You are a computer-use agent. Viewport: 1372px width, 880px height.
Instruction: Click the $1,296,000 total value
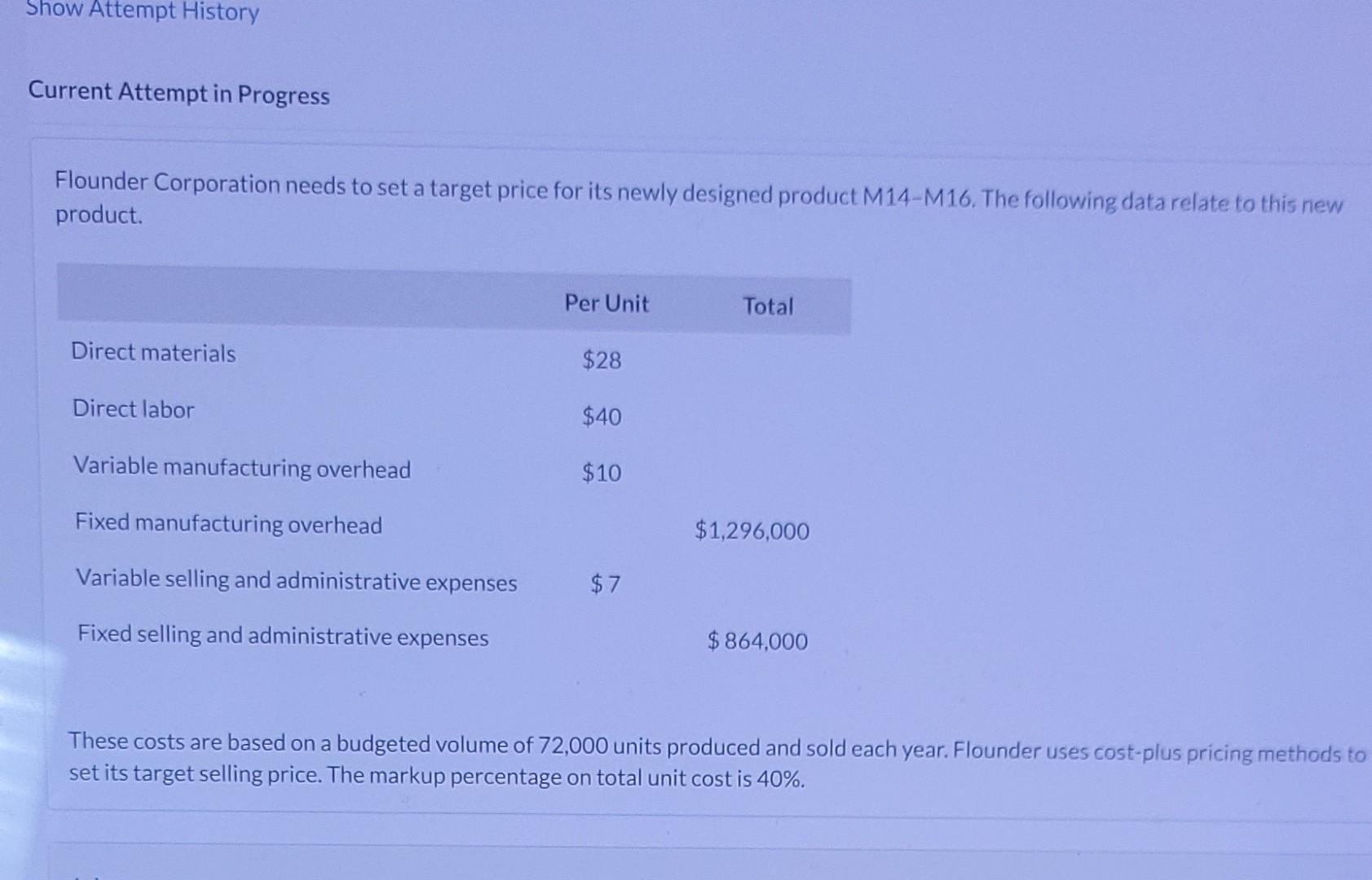click(752, 530)
